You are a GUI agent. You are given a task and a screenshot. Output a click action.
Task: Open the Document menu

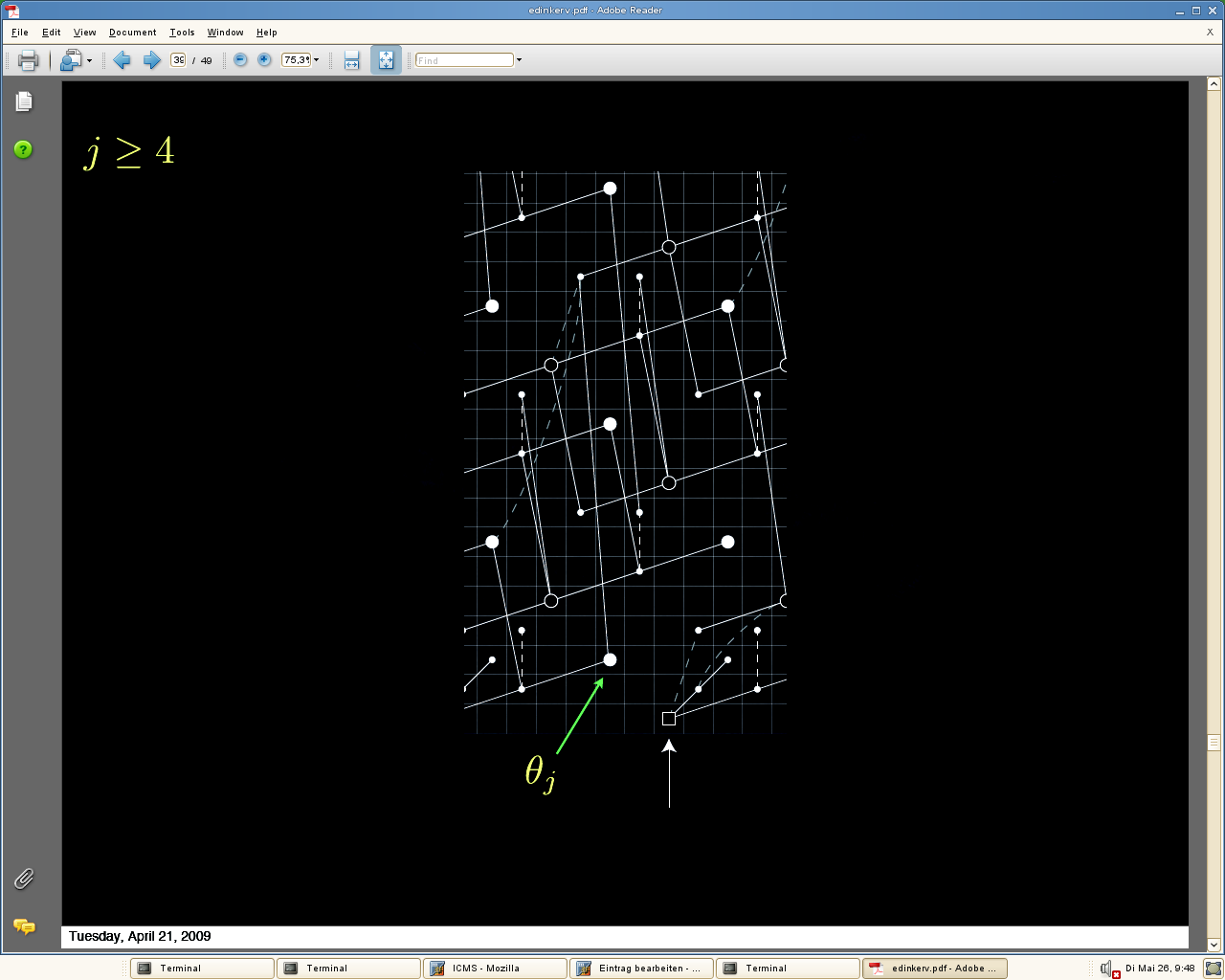(132, 33)
